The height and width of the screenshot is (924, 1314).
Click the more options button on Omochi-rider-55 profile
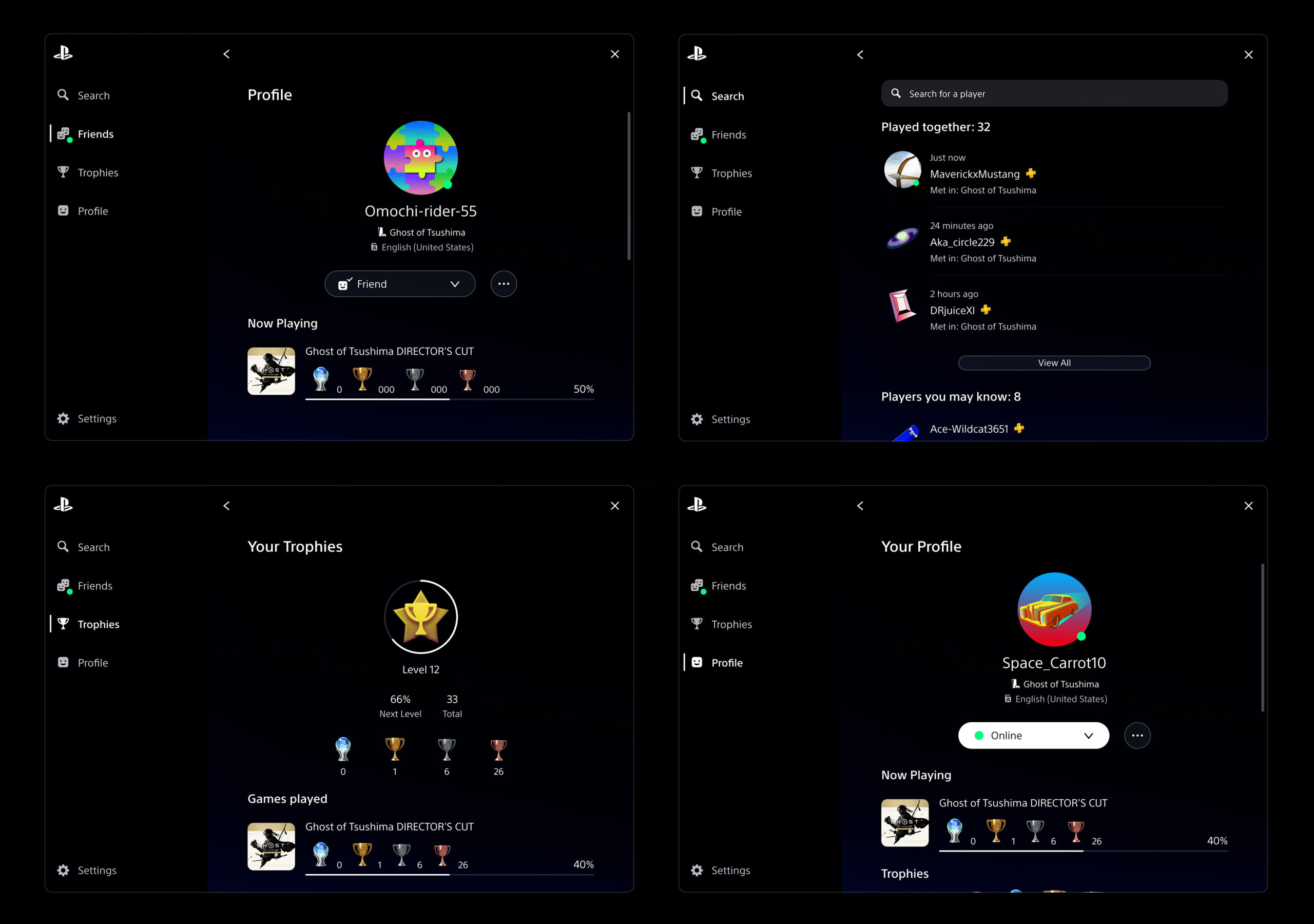coord(503,284)
